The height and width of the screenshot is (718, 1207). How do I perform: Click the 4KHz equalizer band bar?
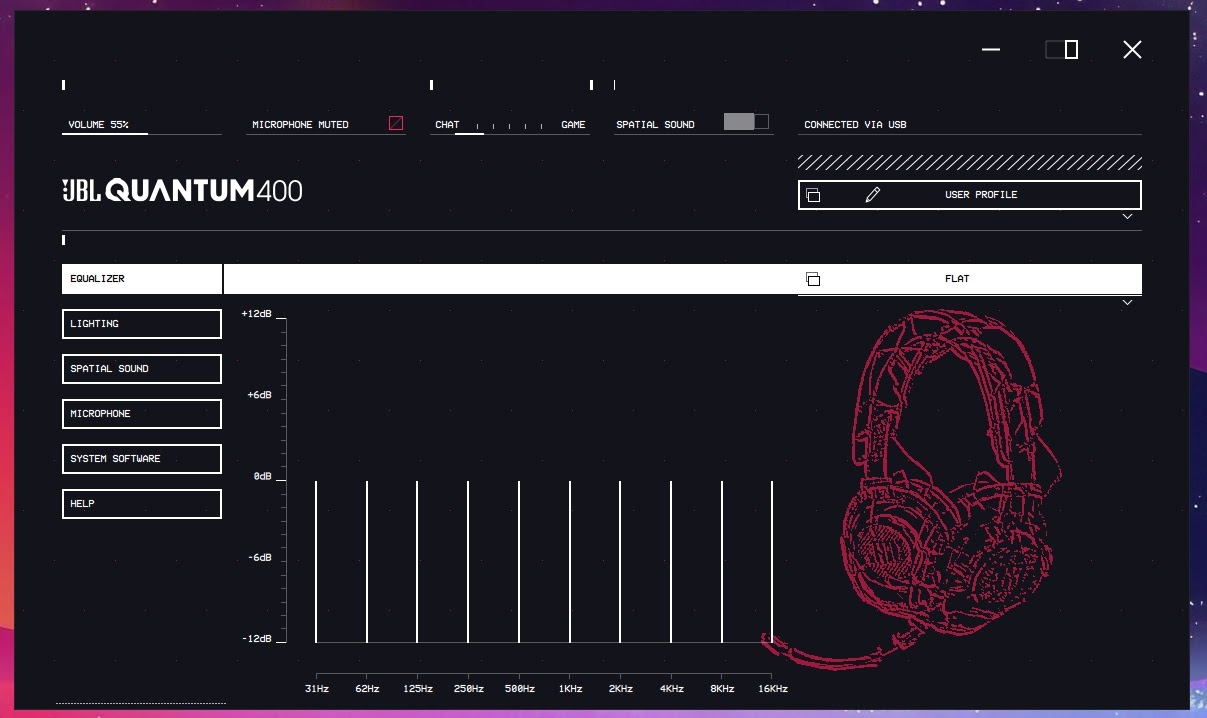pos(671,561)
